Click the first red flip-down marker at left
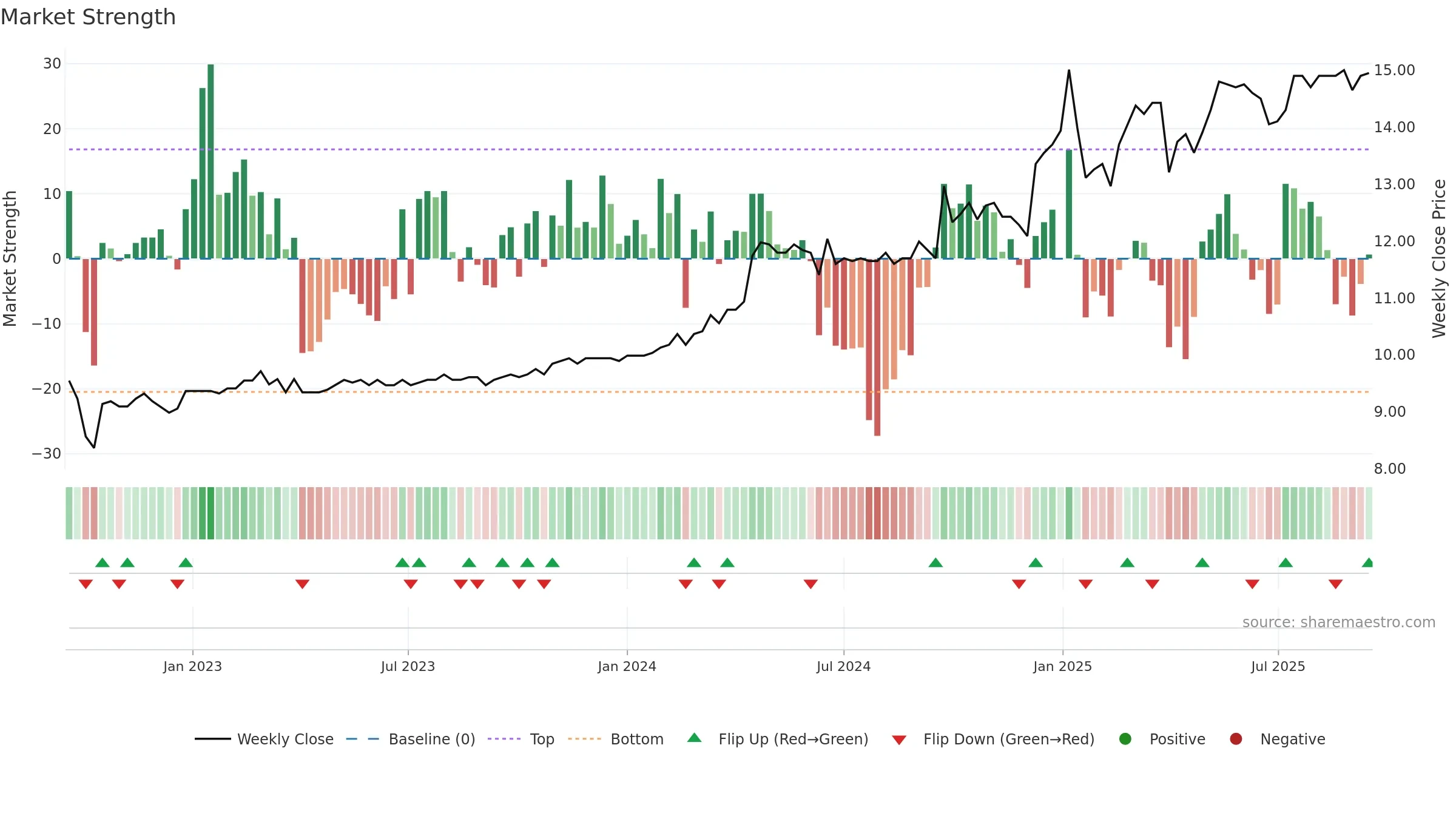 click(x=86, y=584)
